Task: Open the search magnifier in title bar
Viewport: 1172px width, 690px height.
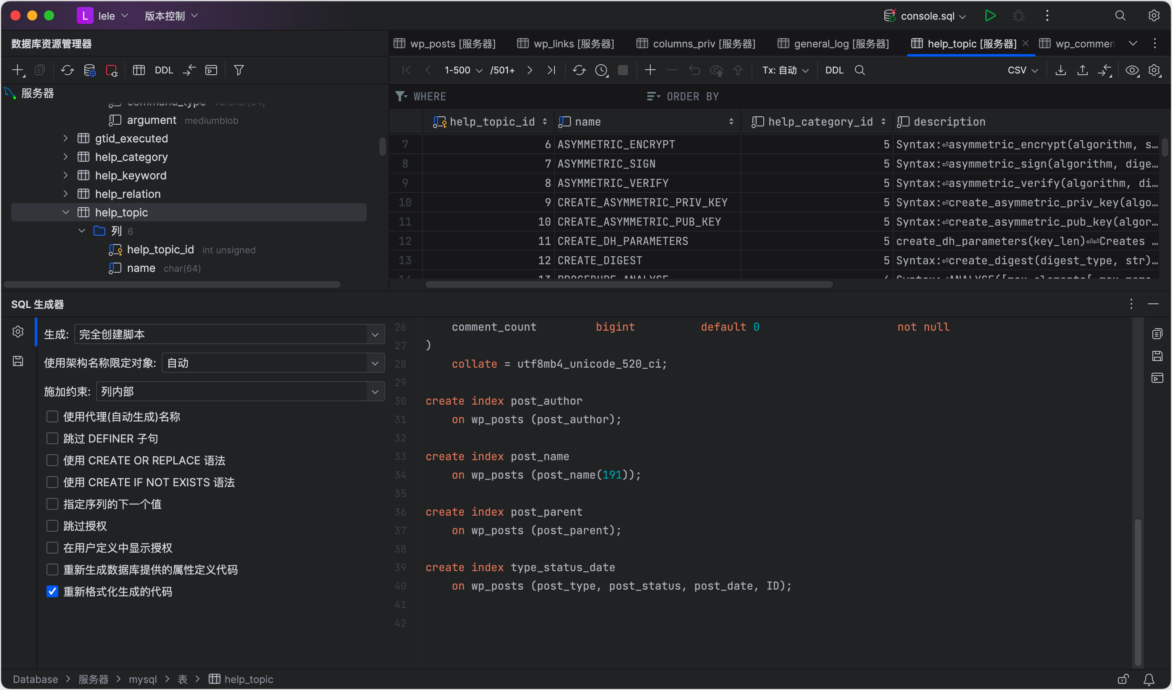Action: (1120, 16)
